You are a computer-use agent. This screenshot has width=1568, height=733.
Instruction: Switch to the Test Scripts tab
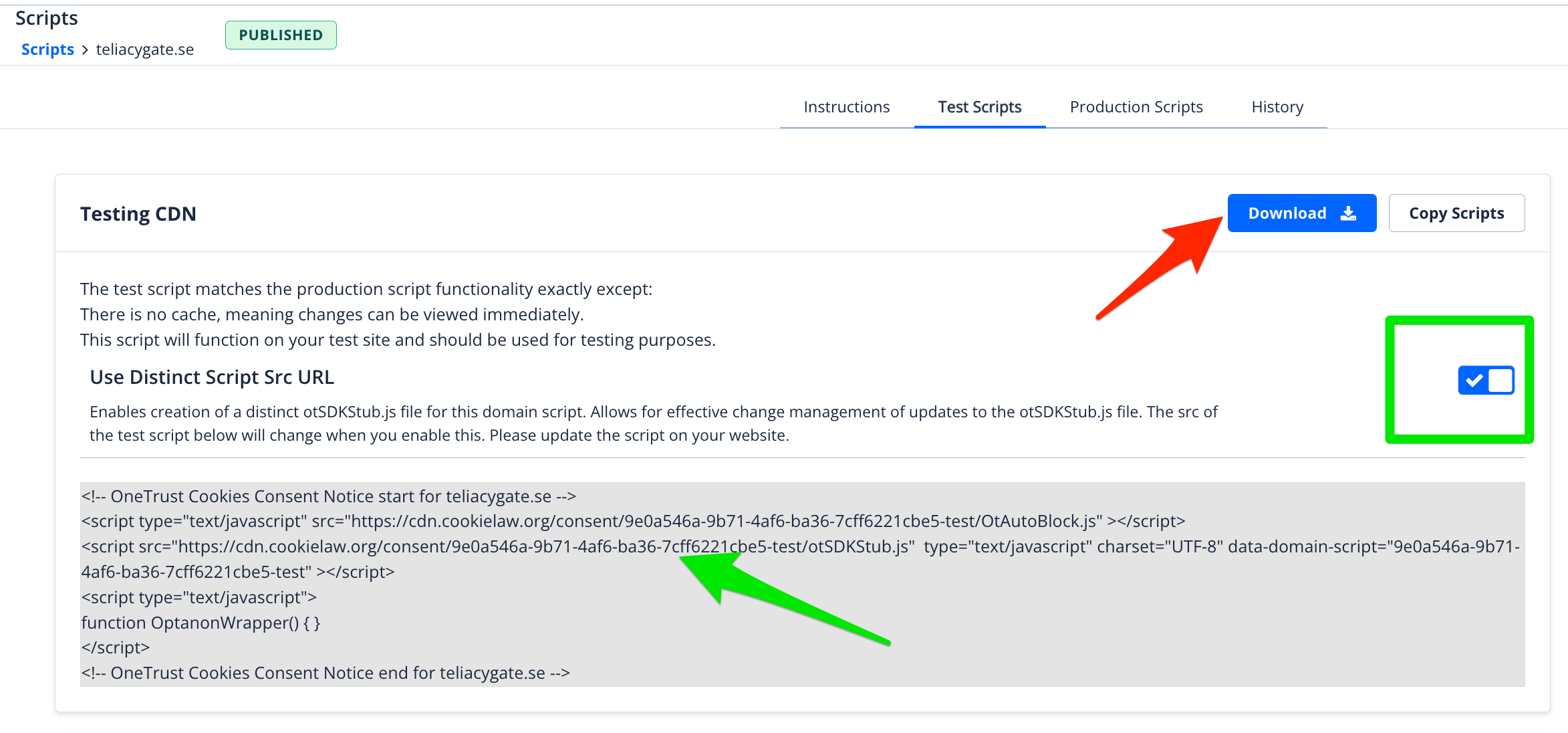979,107
